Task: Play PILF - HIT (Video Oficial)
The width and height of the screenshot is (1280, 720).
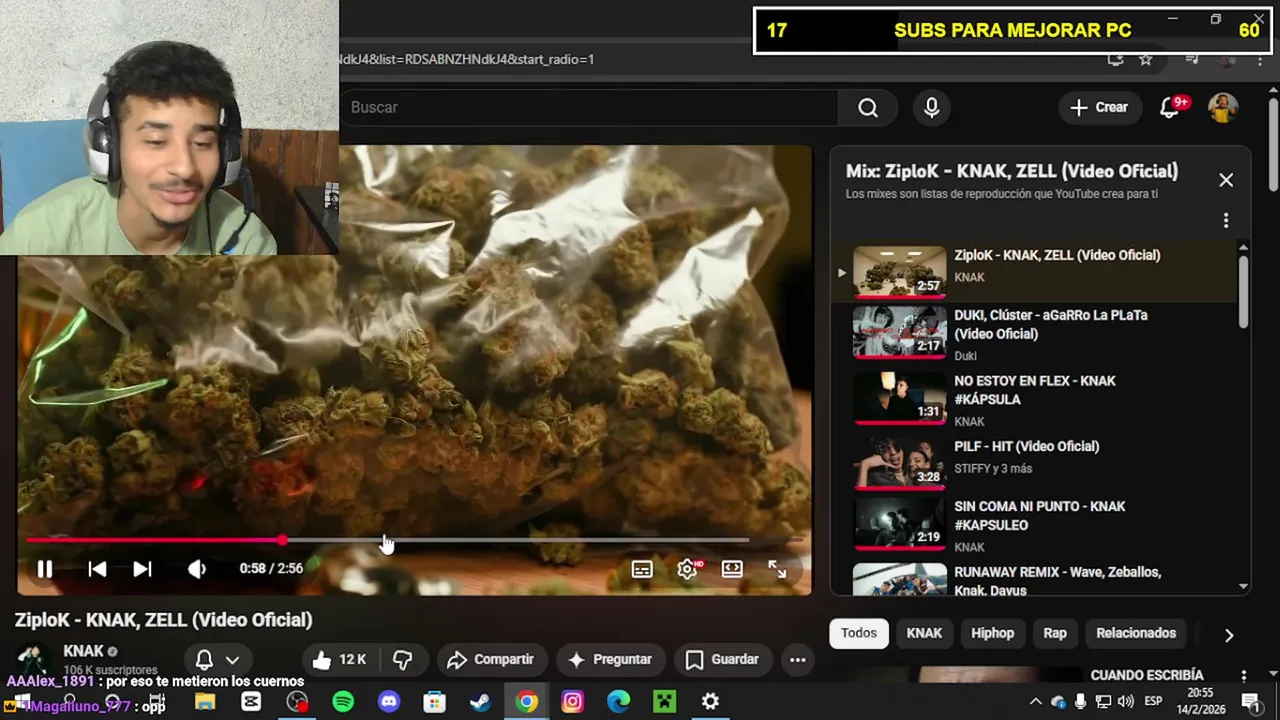Action: pyautogui.click(x=1035, y=461)
